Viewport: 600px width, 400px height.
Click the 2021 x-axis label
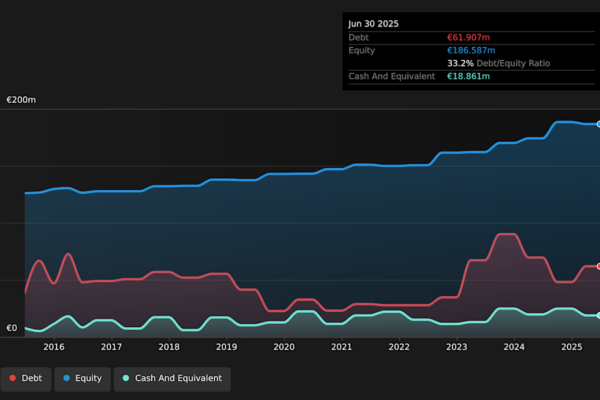pyautogui.click(x=342, y=347)
